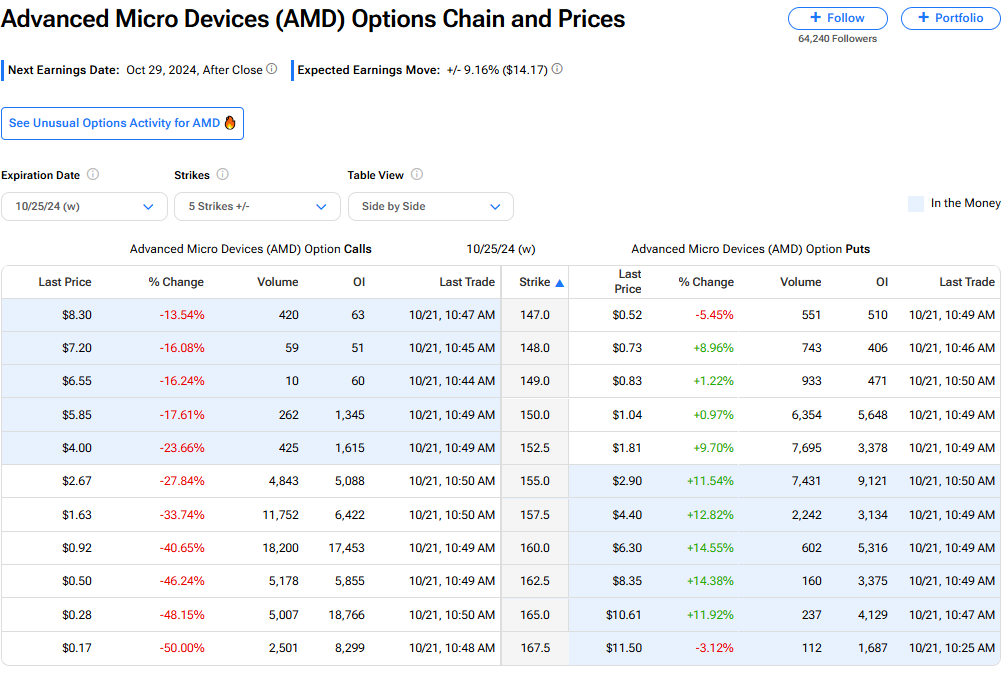The height and width of the screenshot is (675, 1004).
Task: Expand the 5 Strikes +/- dropdown
Action: click(257, 206)
